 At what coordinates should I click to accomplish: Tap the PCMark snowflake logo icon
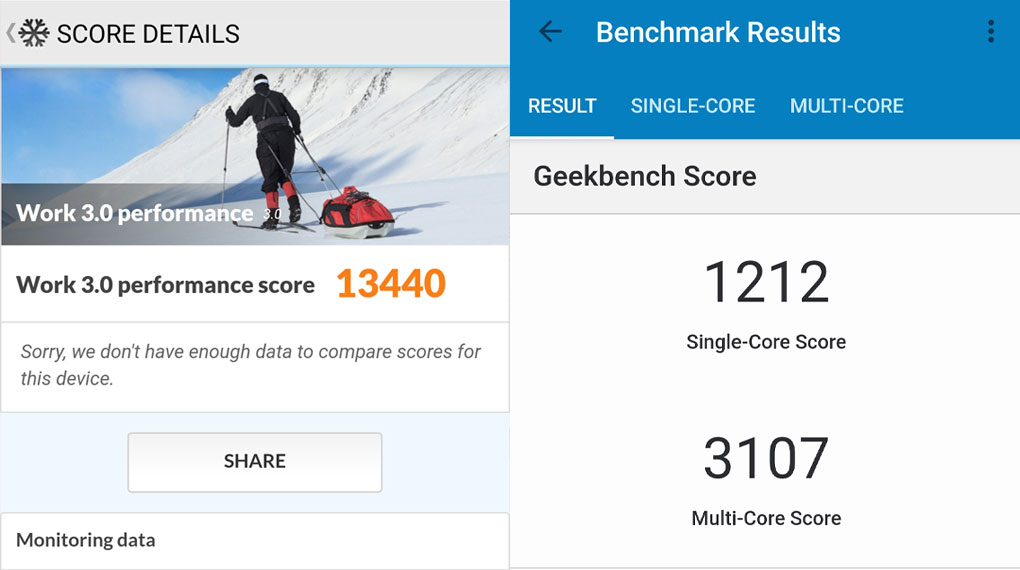click(34, 33)
